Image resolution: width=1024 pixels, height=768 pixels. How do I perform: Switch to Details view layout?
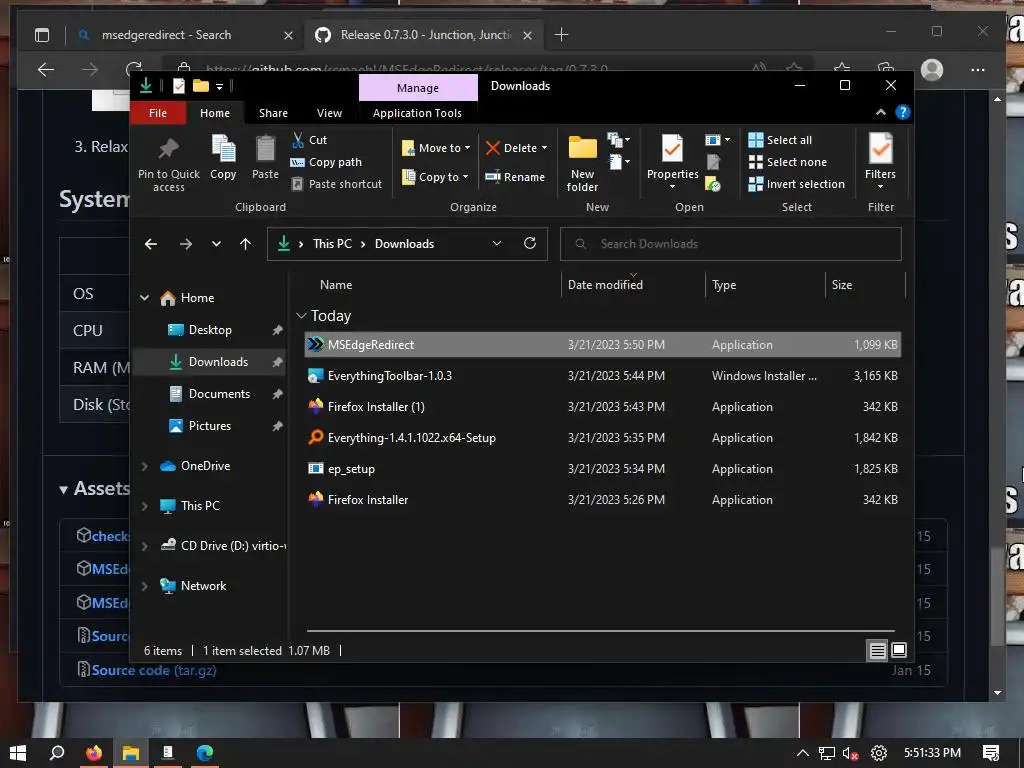(878, 650)
